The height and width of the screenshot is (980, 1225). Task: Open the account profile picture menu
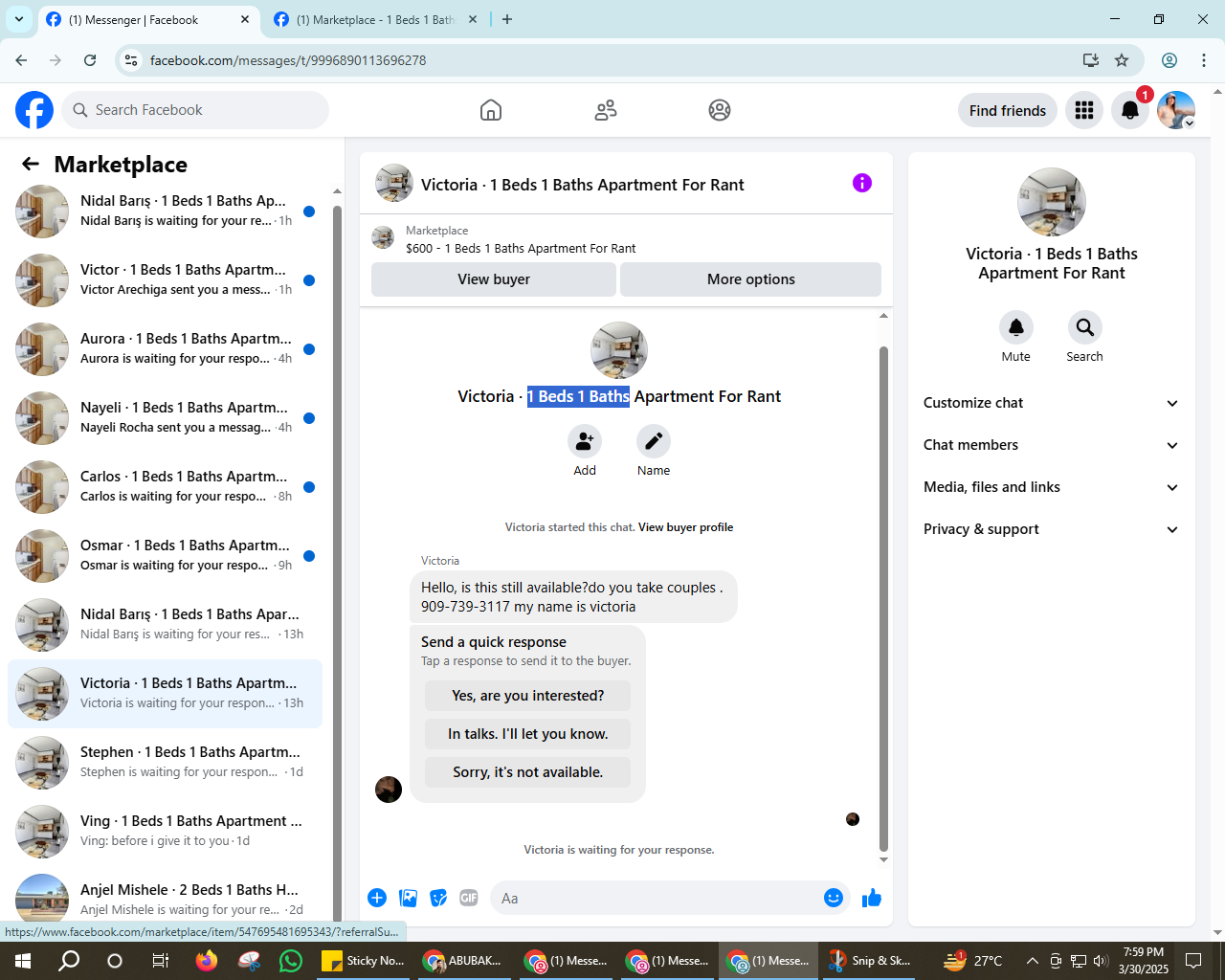1176,110
